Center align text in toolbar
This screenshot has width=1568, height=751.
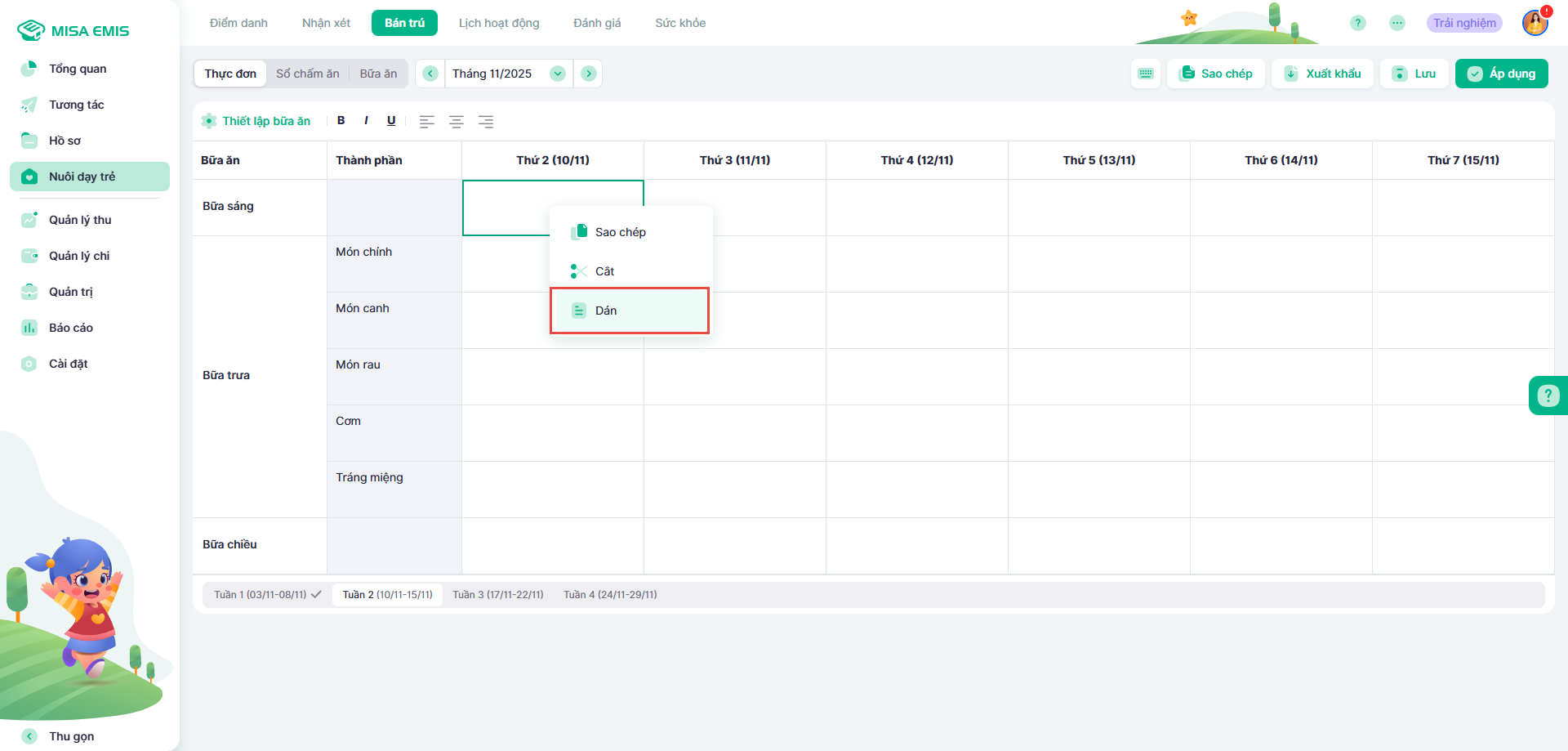coord(457,122)
